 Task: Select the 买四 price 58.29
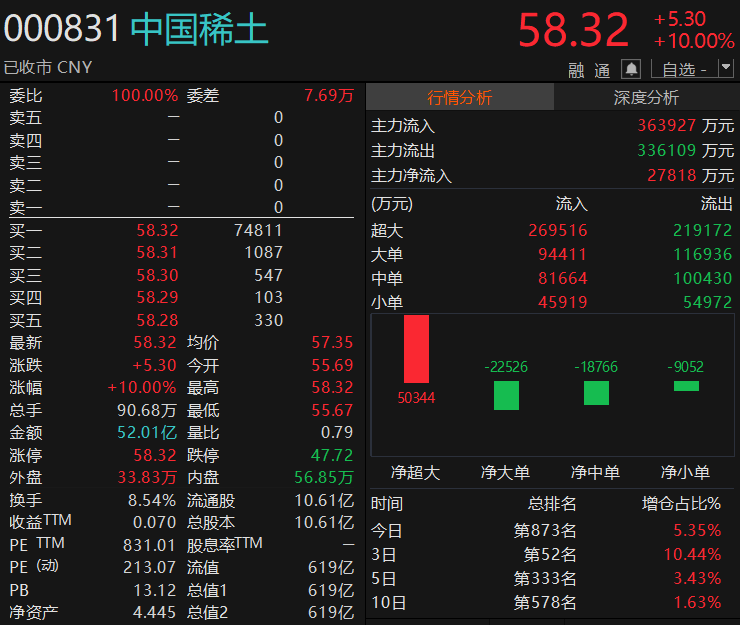coord(157,297)
